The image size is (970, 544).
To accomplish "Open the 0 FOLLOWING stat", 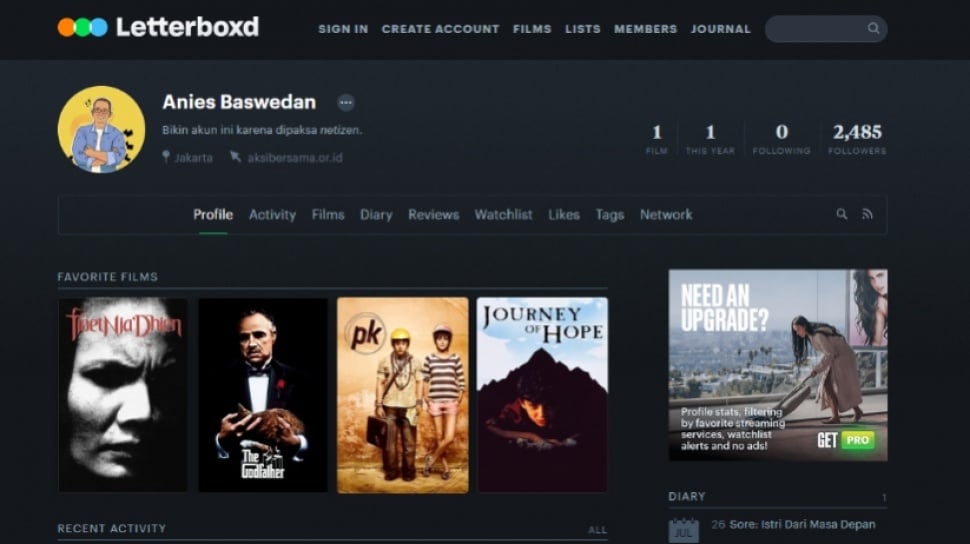I will coord(781,139).
